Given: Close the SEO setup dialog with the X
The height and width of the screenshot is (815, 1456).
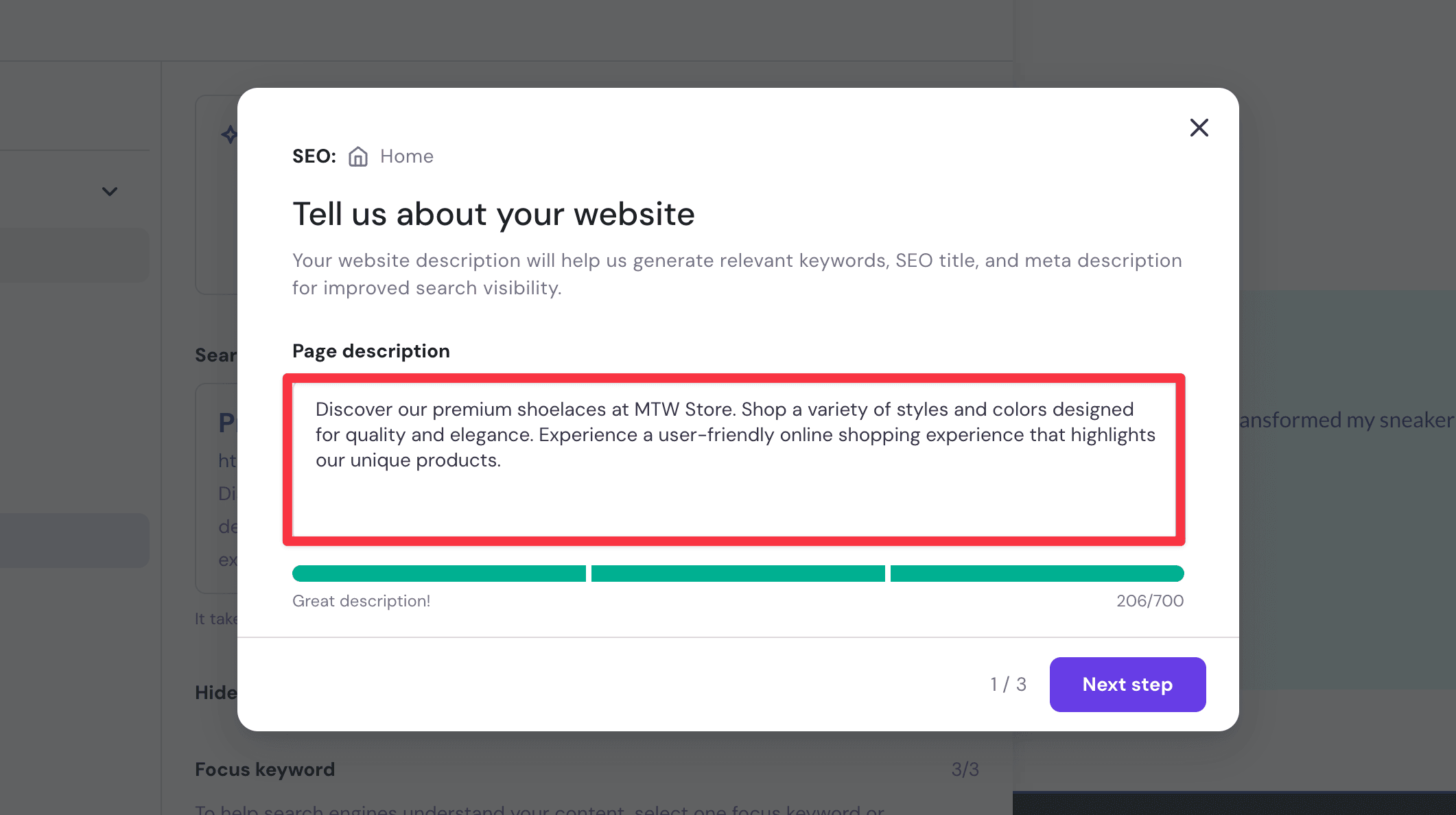Looking at the screenshot, I should click(x=1198, y=128).
